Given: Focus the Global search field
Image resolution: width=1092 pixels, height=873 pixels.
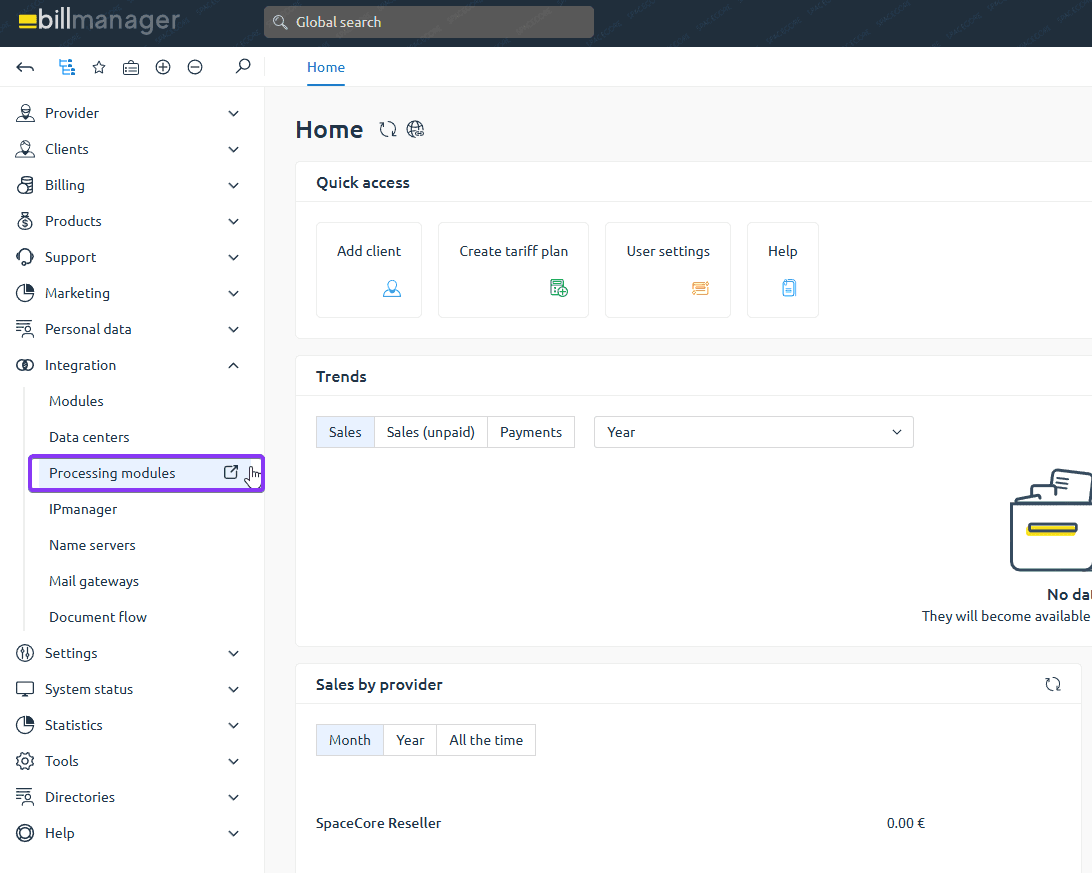Looking at the screenshot, I should point(429,22).
